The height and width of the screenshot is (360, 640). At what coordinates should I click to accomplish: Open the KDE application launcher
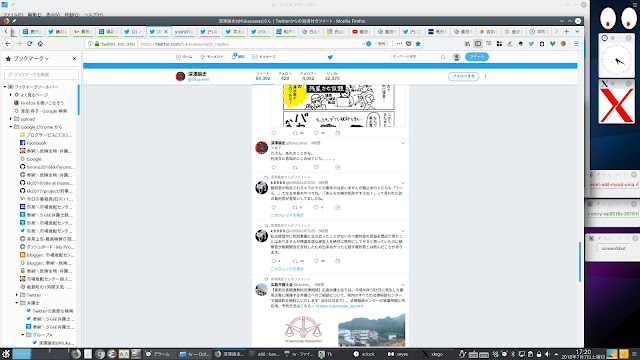coord(6,354)
